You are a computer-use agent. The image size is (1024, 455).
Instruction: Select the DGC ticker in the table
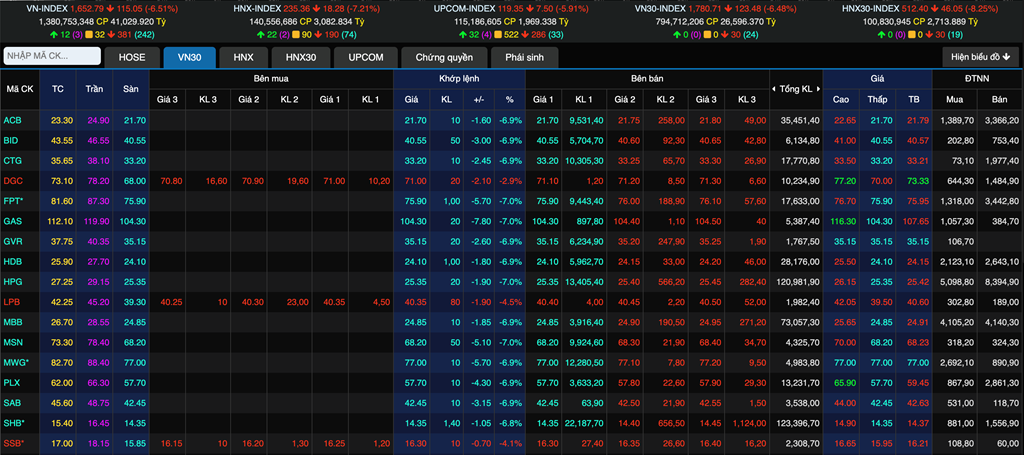click(x=13, y=180)
